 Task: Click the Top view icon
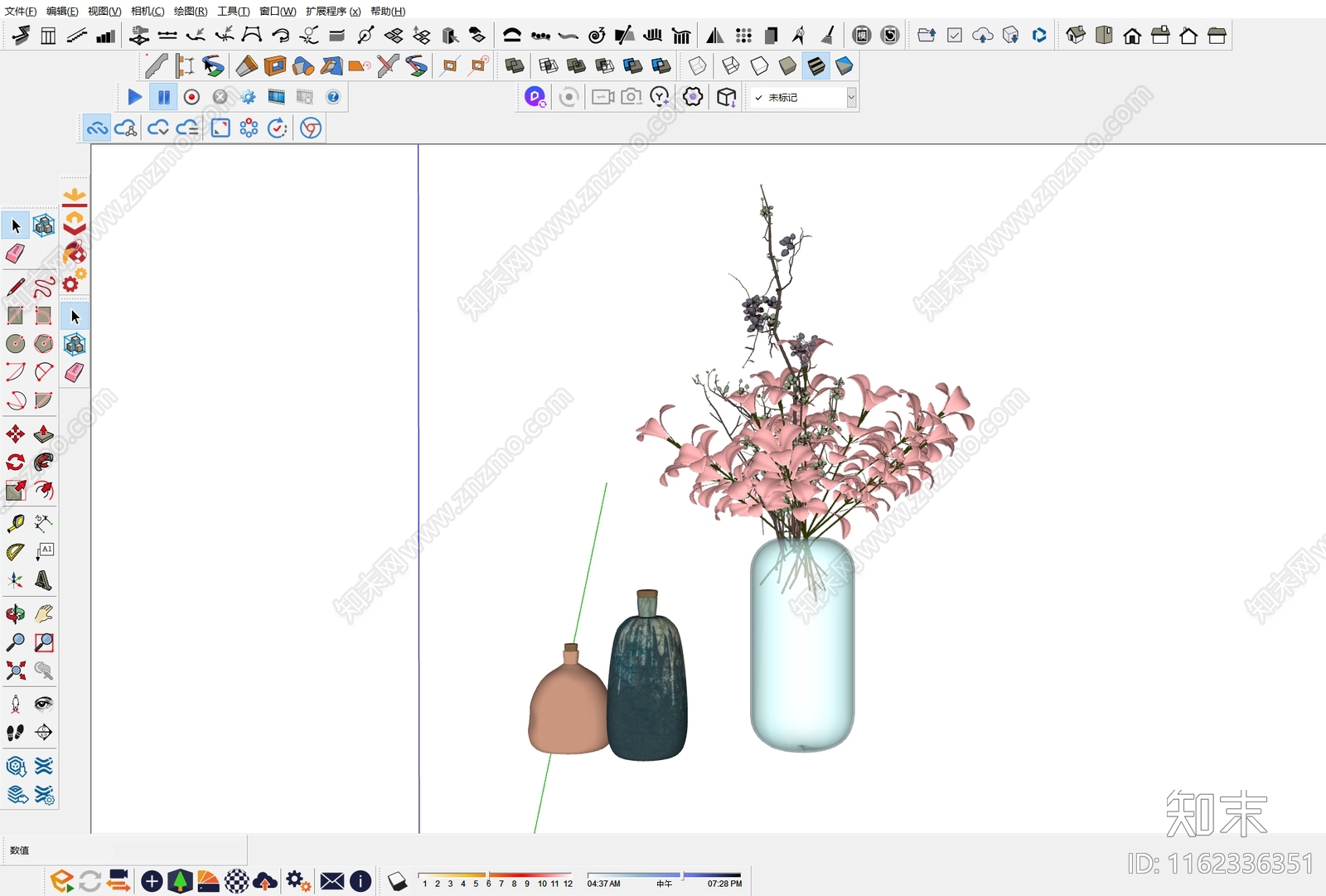[x=1104, y=35]
